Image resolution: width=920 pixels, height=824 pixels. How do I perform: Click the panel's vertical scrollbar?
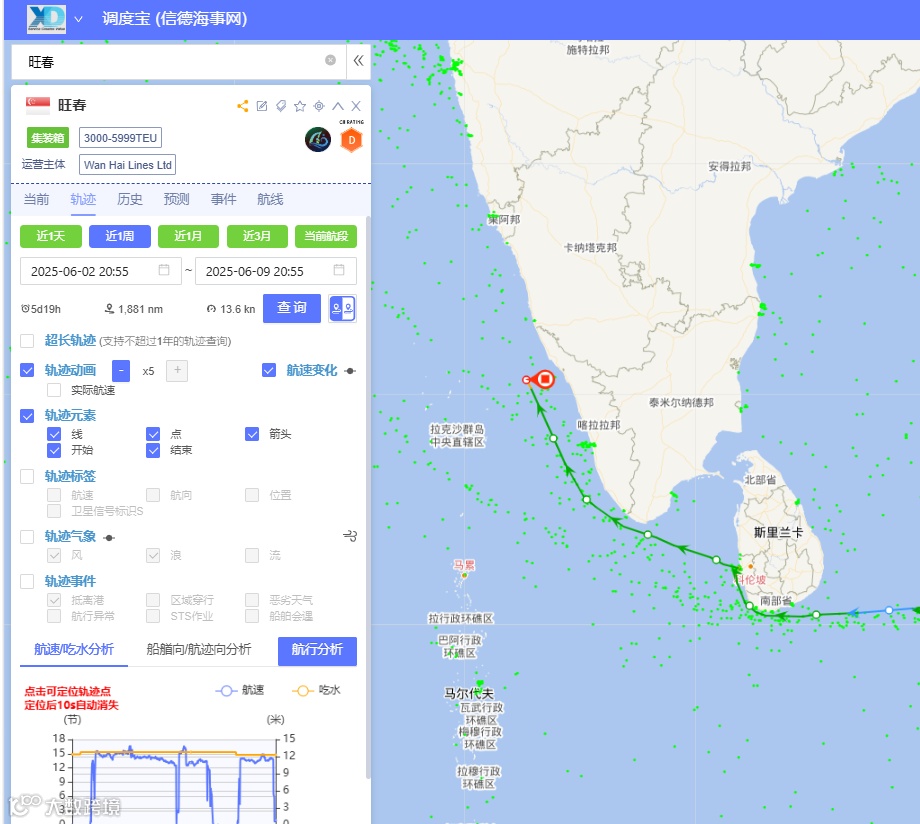[x=368, y=499]
